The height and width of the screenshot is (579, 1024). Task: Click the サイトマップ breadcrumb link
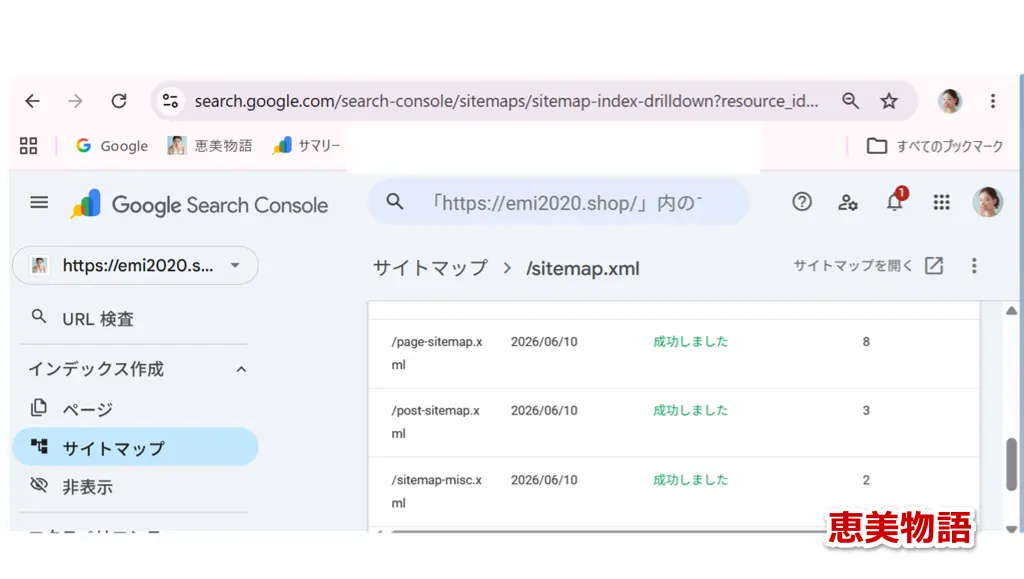(430, 268)
